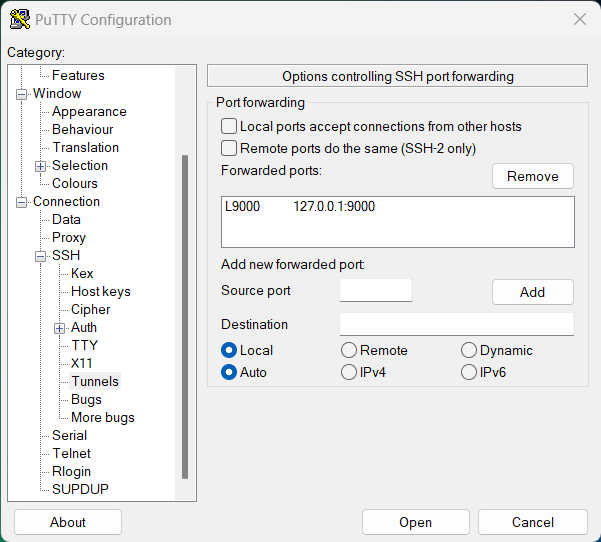Open the Appearance category
This screenshot has width=601, height=542.
tap(89, 111)
